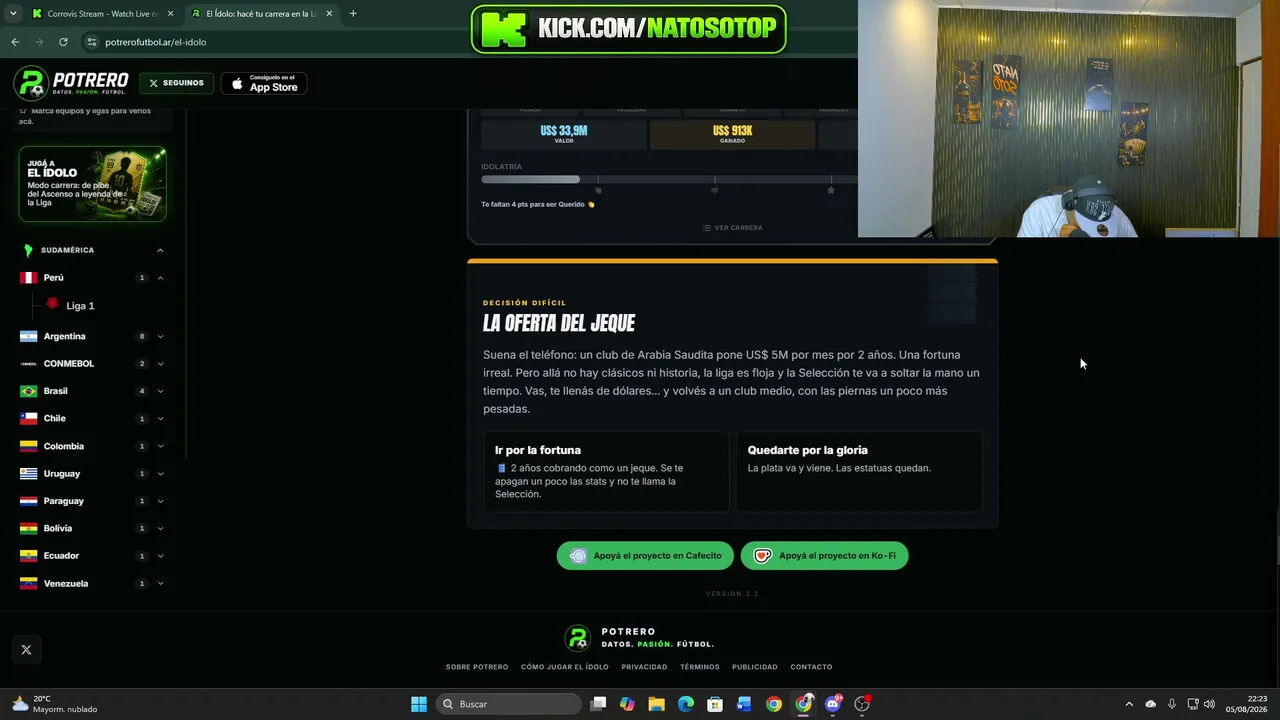
Task: Go back to the previous page
Action: (x=15, y=42)
